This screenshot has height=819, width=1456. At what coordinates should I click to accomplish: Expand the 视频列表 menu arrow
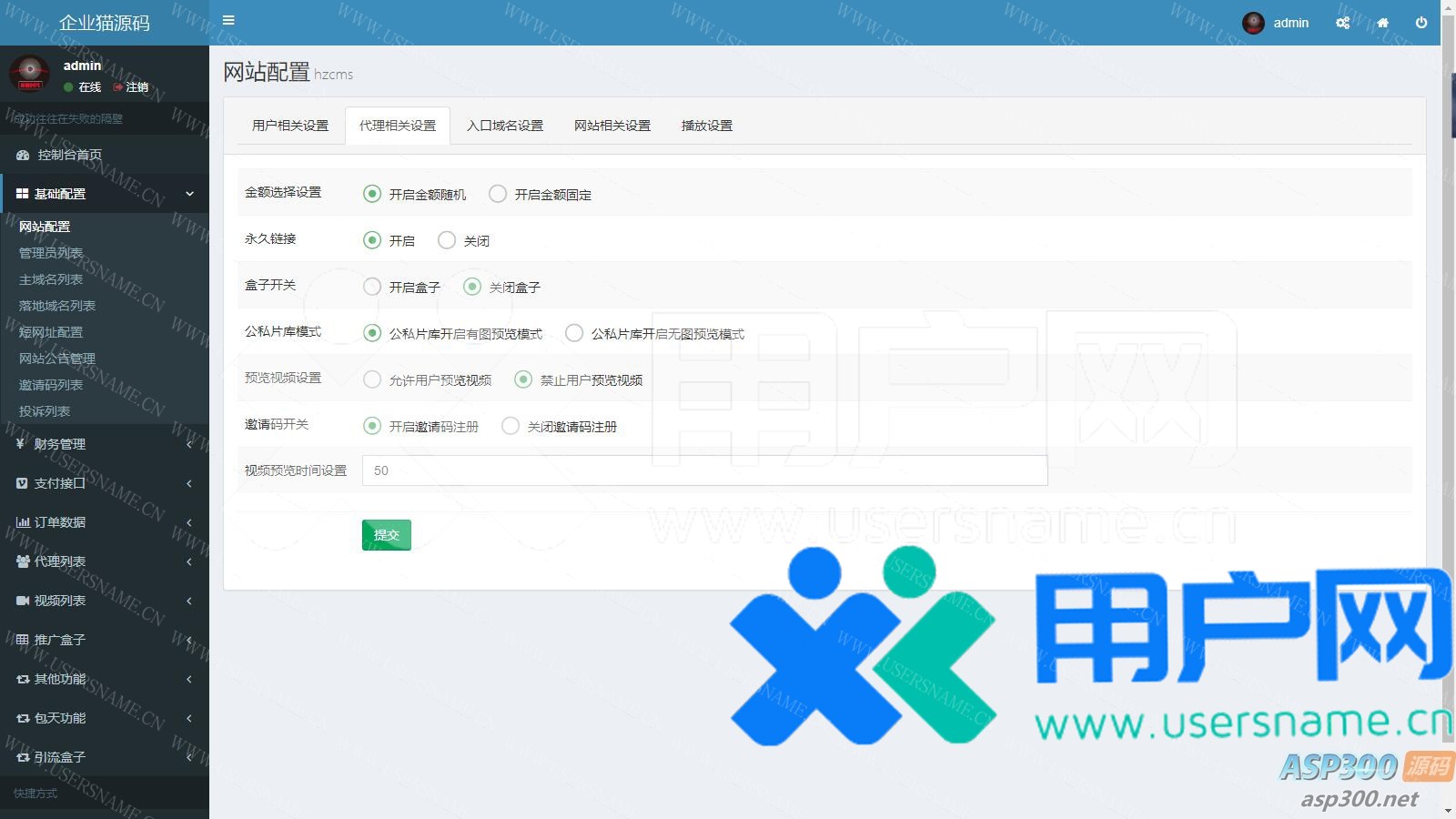coord(189,601)
